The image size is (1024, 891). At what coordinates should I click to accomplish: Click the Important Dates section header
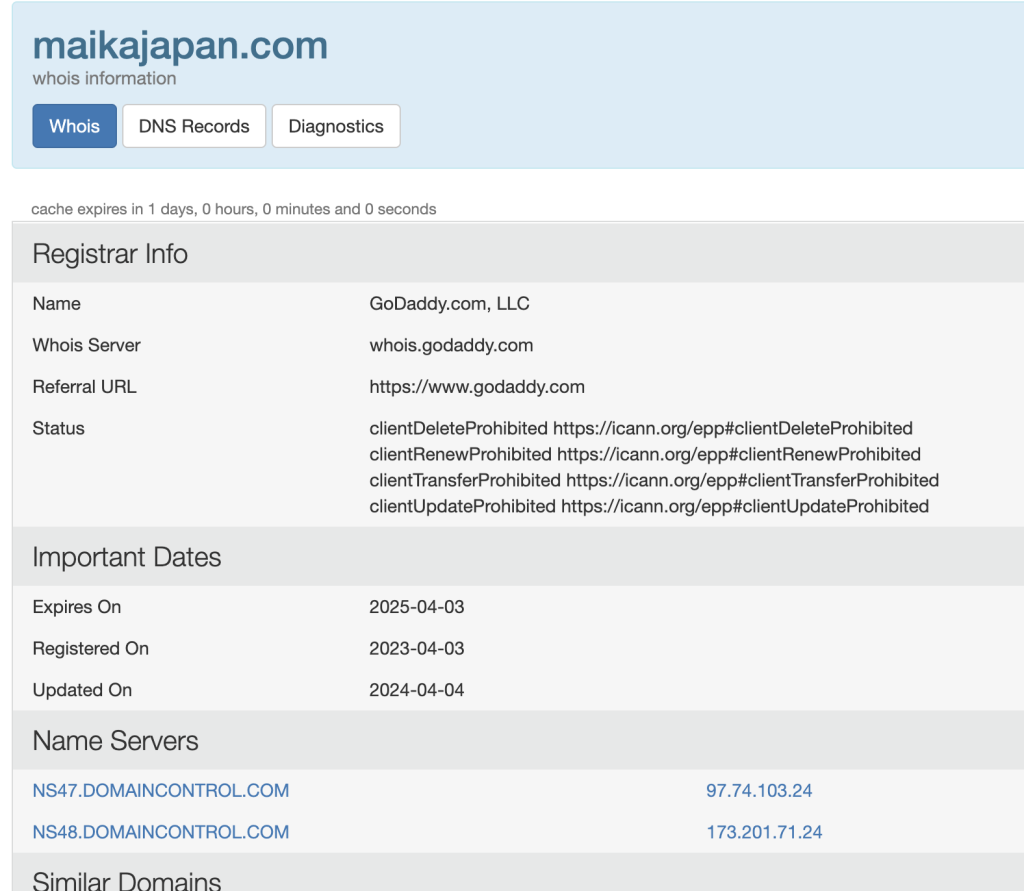[x=127, y=557]
